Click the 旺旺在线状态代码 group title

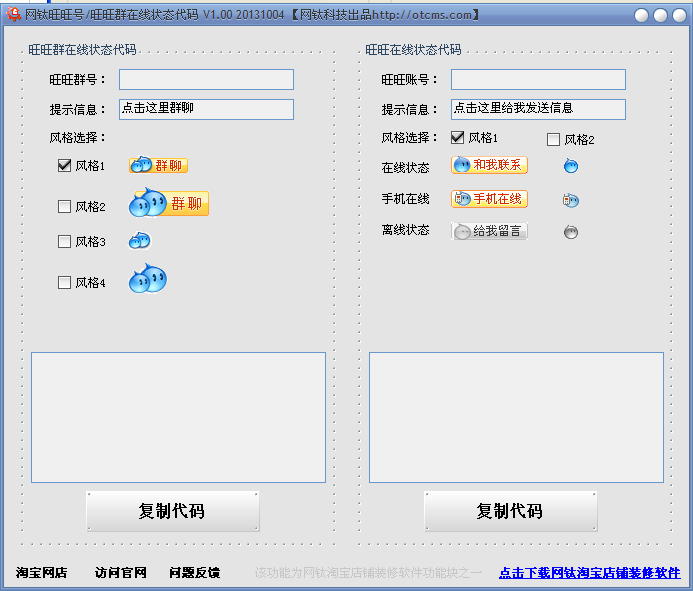413,50
